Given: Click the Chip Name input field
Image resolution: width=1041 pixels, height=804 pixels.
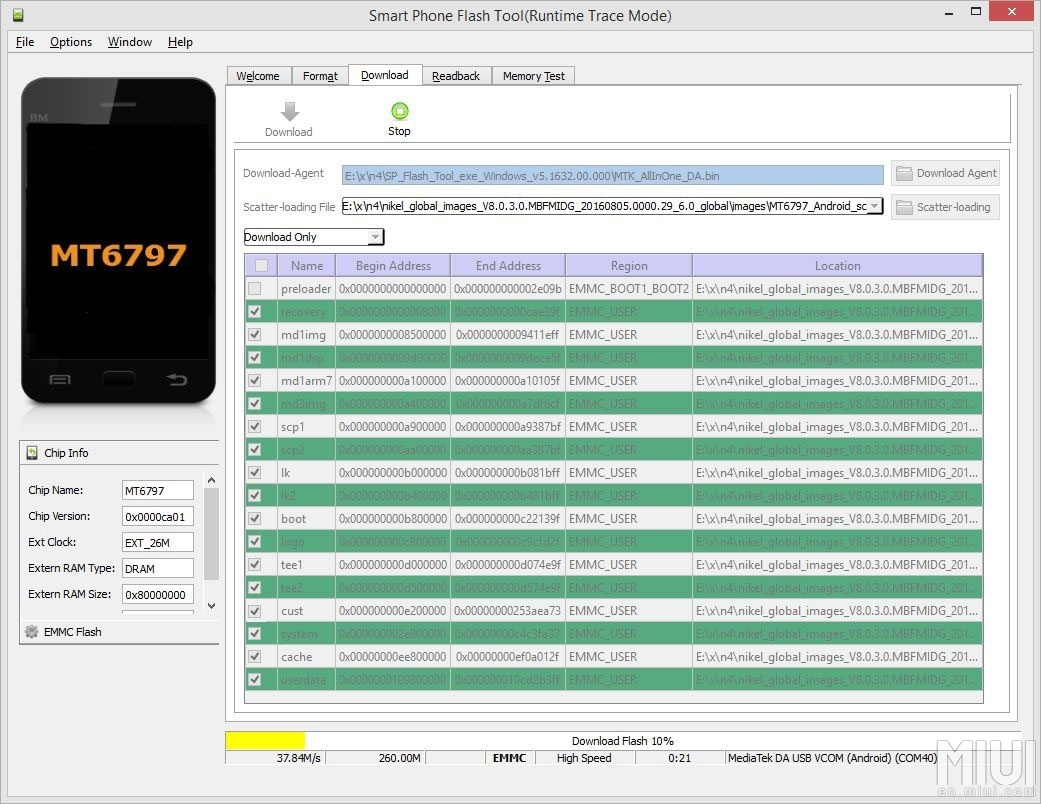Looking at the screenshot, I should [157, 491].
